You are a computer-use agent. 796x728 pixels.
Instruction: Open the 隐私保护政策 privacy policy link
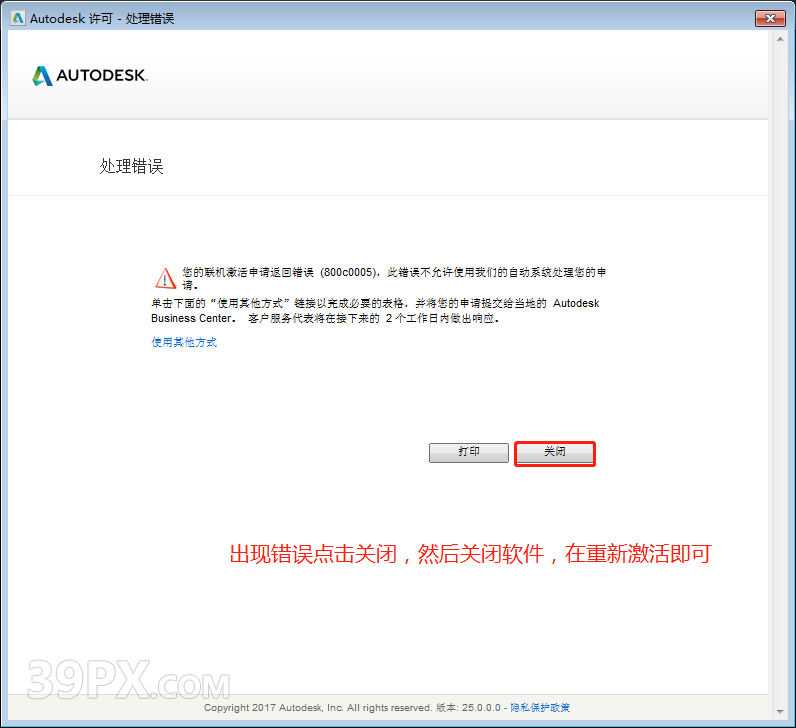(540, 708)
